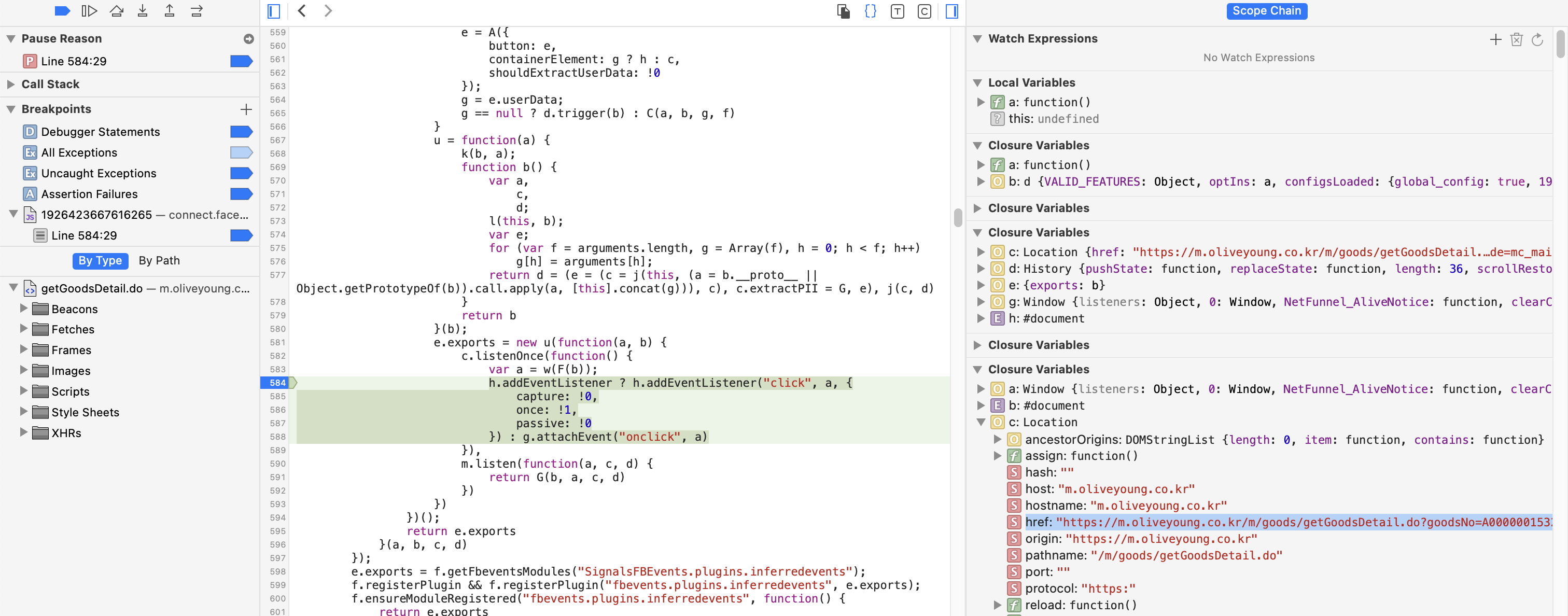Add a new breakpoint with plus button
1568x616 pixels.
(246, 109)
